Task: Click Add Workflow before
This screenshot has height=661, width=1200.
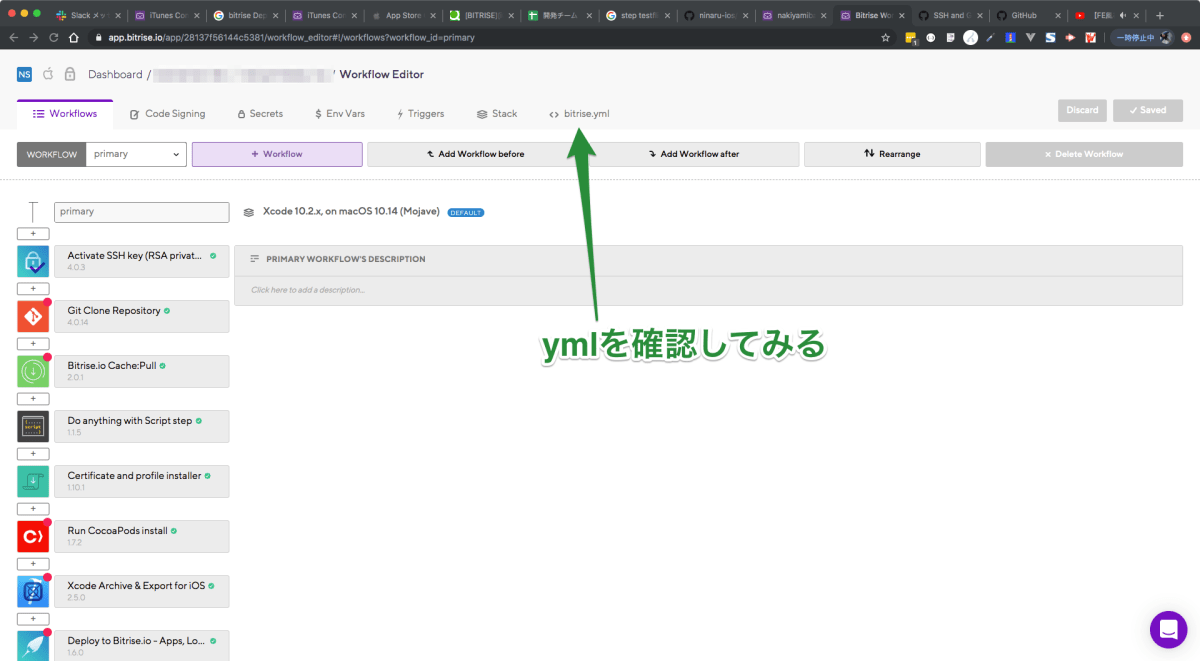Action: pos(475,154)
